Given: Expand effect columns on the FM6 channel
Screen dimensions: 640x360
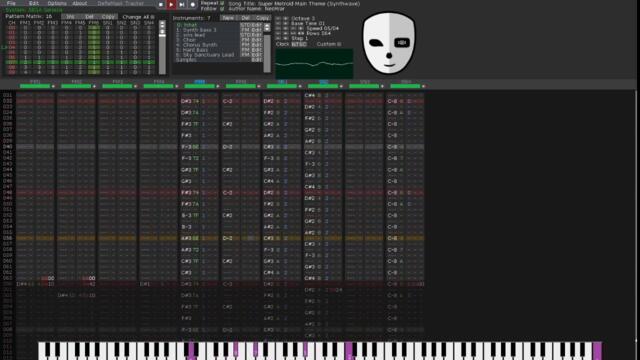Looking at the screenshot, I should pyautogui.click(x=259, y=87).
